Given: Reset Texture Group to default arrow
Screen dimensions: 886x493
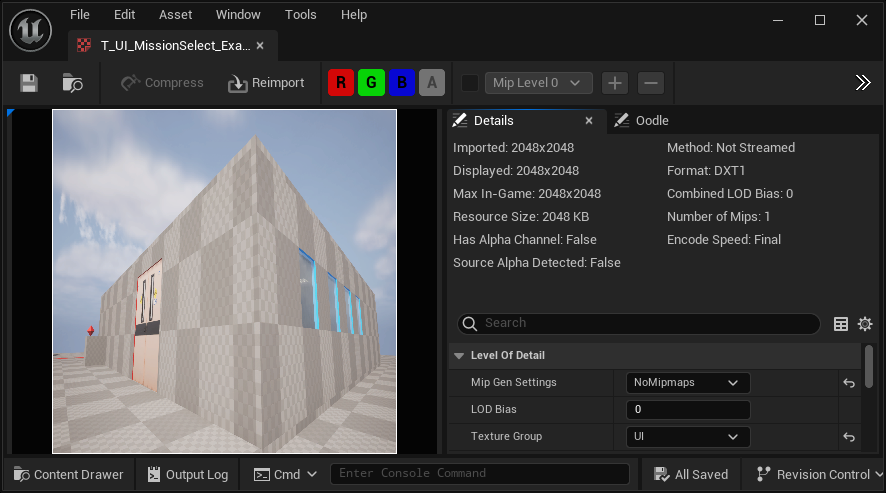Looking at the screenshot, I should 849,437.
